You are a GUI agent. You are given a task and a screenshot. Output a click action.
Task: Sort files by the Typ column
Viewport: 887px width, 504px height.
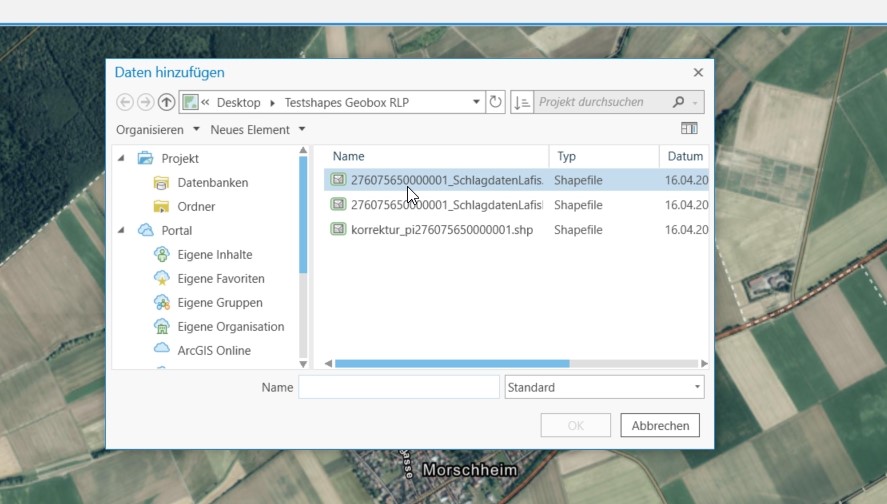coord(604,156)
